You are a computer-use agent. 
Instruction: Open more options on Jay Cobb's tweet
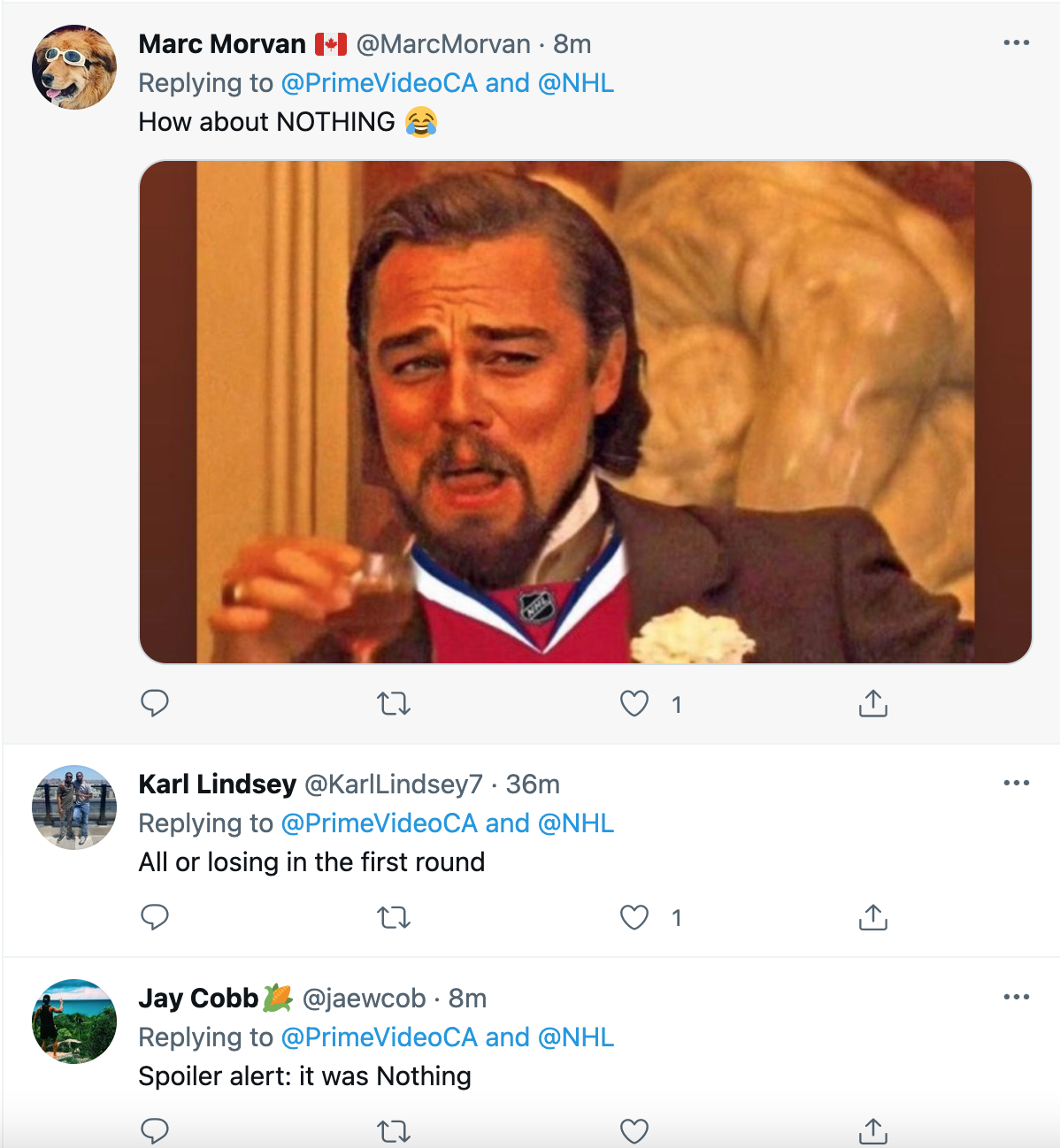pyautogui.click(x=1017, y=997)
